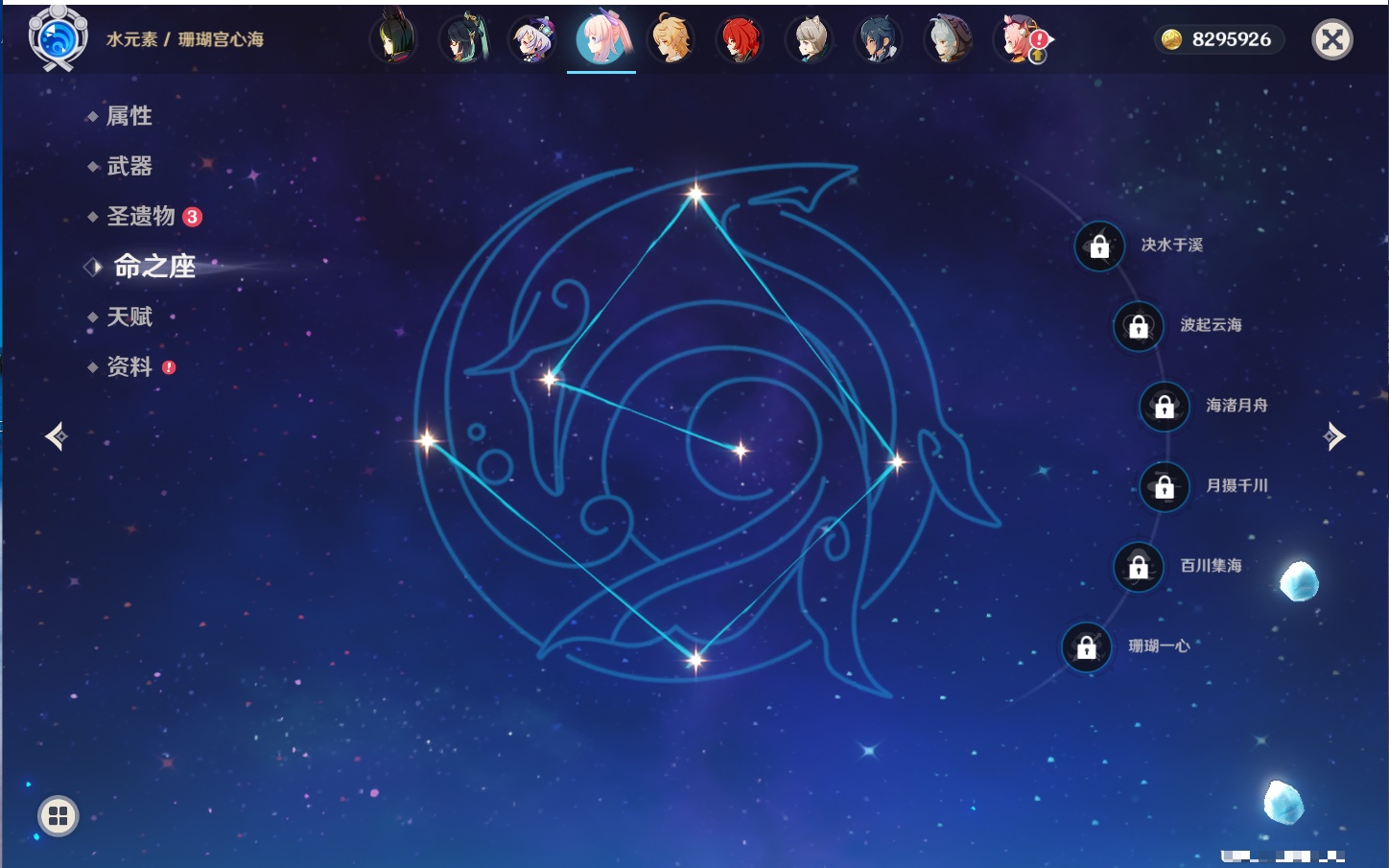Show more characters via avatar row arrow
This screenshot has width=1389, height=868.
coord(1050,39)
